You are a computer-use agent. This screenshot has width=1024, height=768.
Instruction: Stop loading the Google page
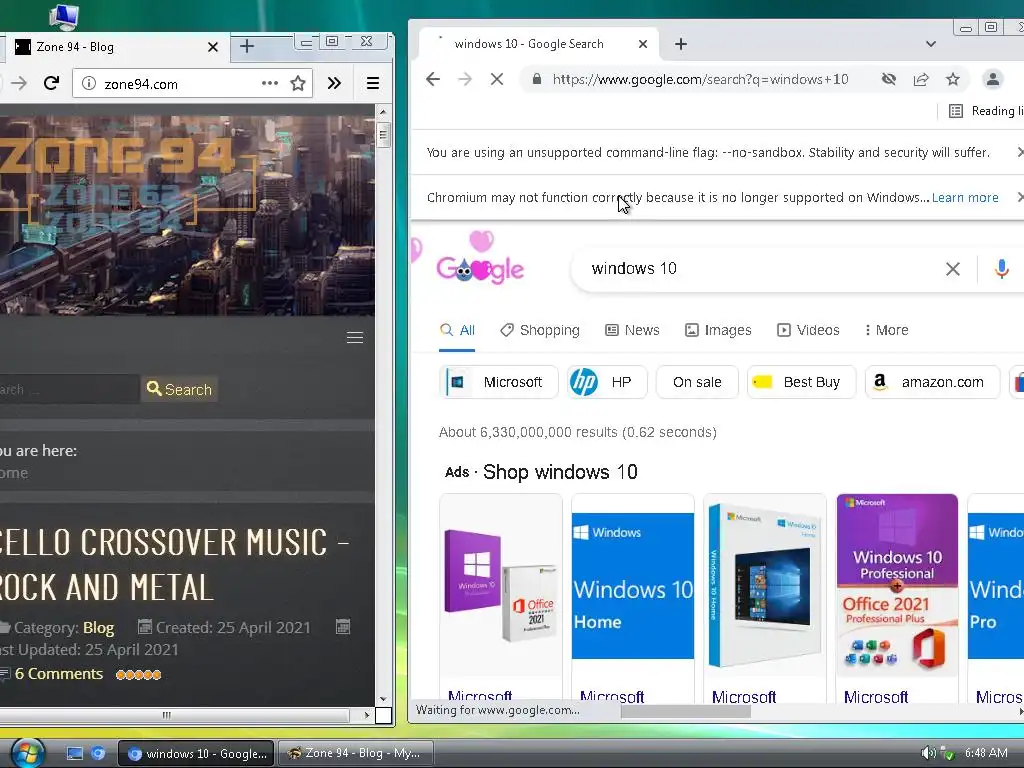[497, 79]
